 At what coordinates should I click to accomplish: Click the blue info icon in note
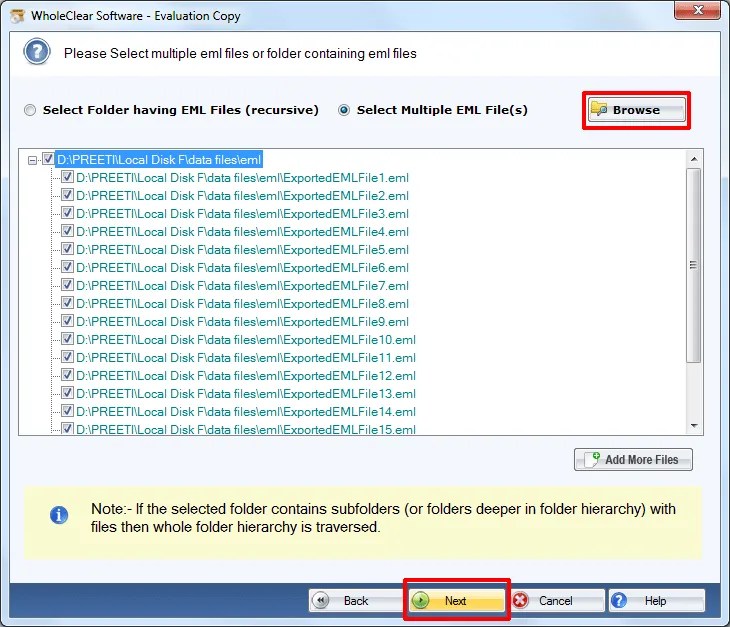click(x=59, y=515)
